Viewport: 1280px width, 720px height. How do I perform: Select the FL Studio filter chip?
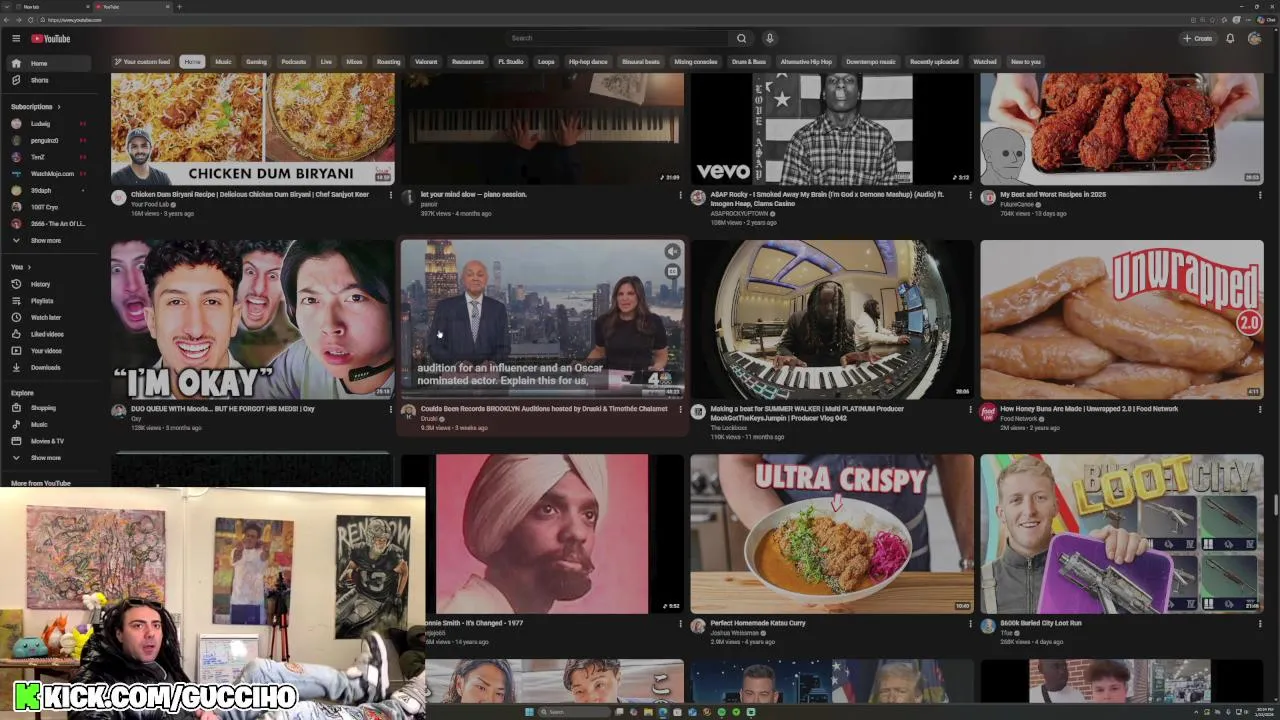(x=511, y=62)
